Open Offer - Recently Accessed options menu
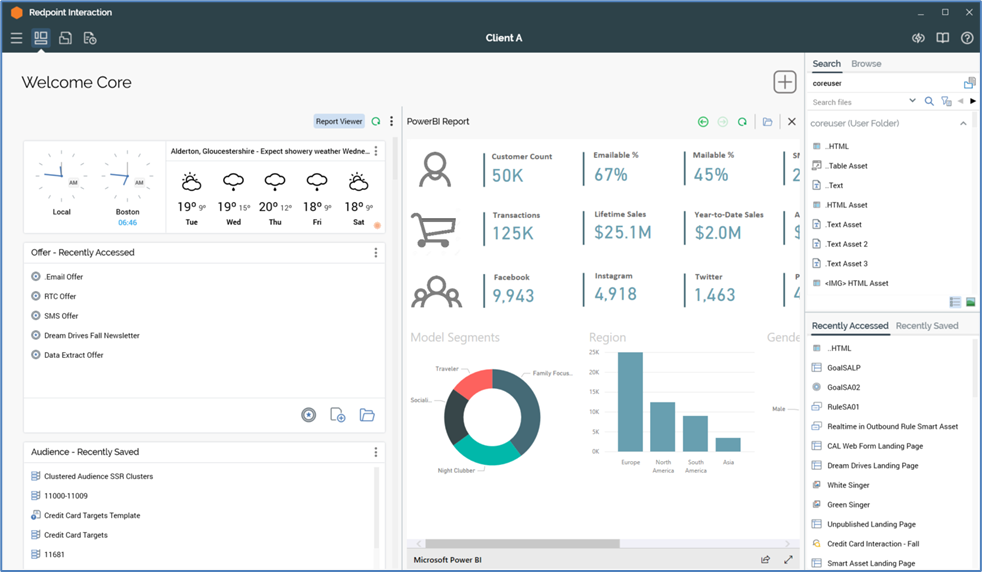 [x=376, y=253]
